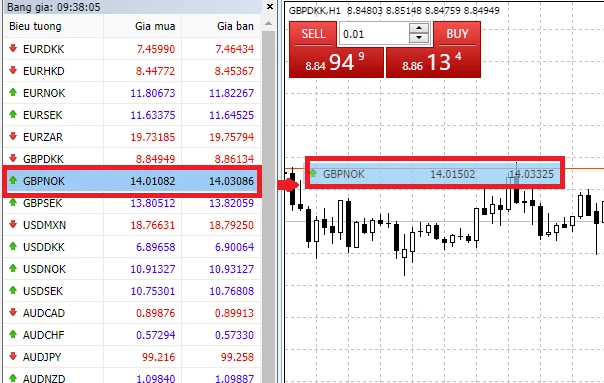The image size is (604, 383).
Task: Decrease lot volume with the down stepper arrow
Action: point(419,38)
